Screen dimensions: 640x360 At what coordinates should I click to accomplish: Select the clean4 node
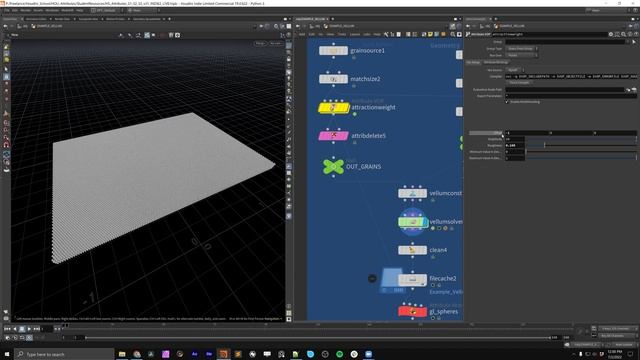412,250
